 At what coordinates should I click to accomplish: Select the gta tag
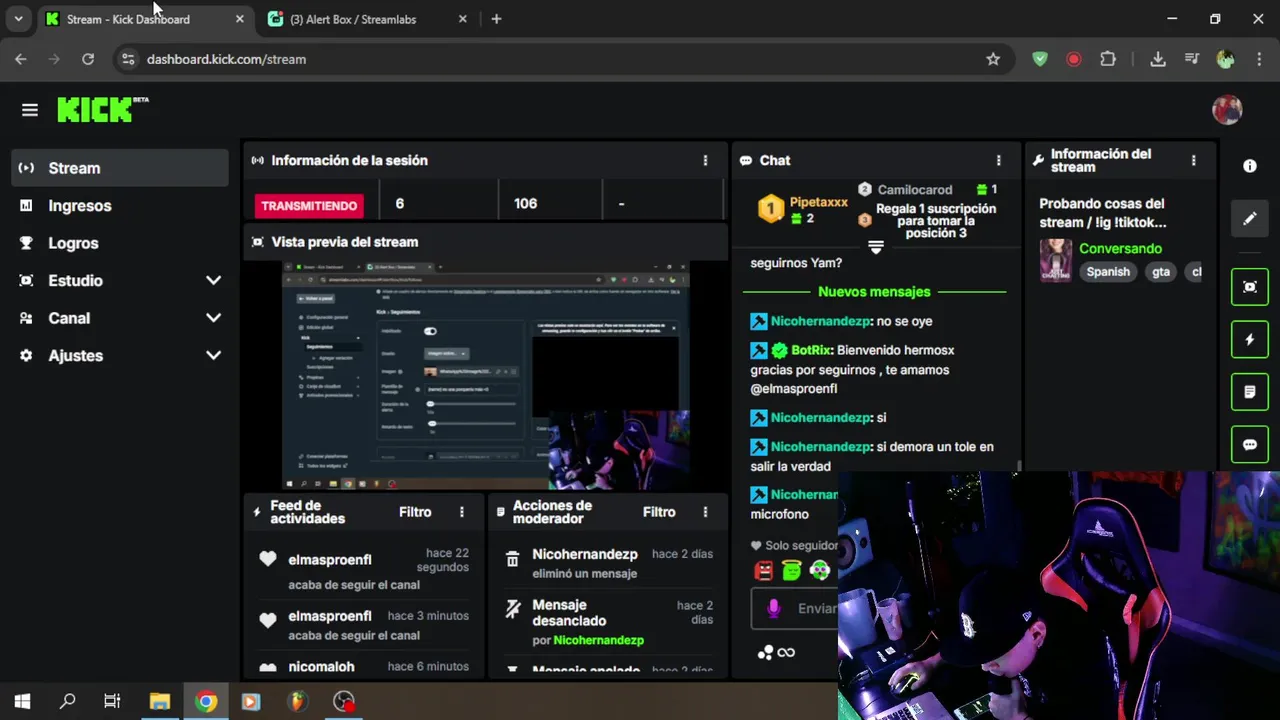pos(1160,272)
